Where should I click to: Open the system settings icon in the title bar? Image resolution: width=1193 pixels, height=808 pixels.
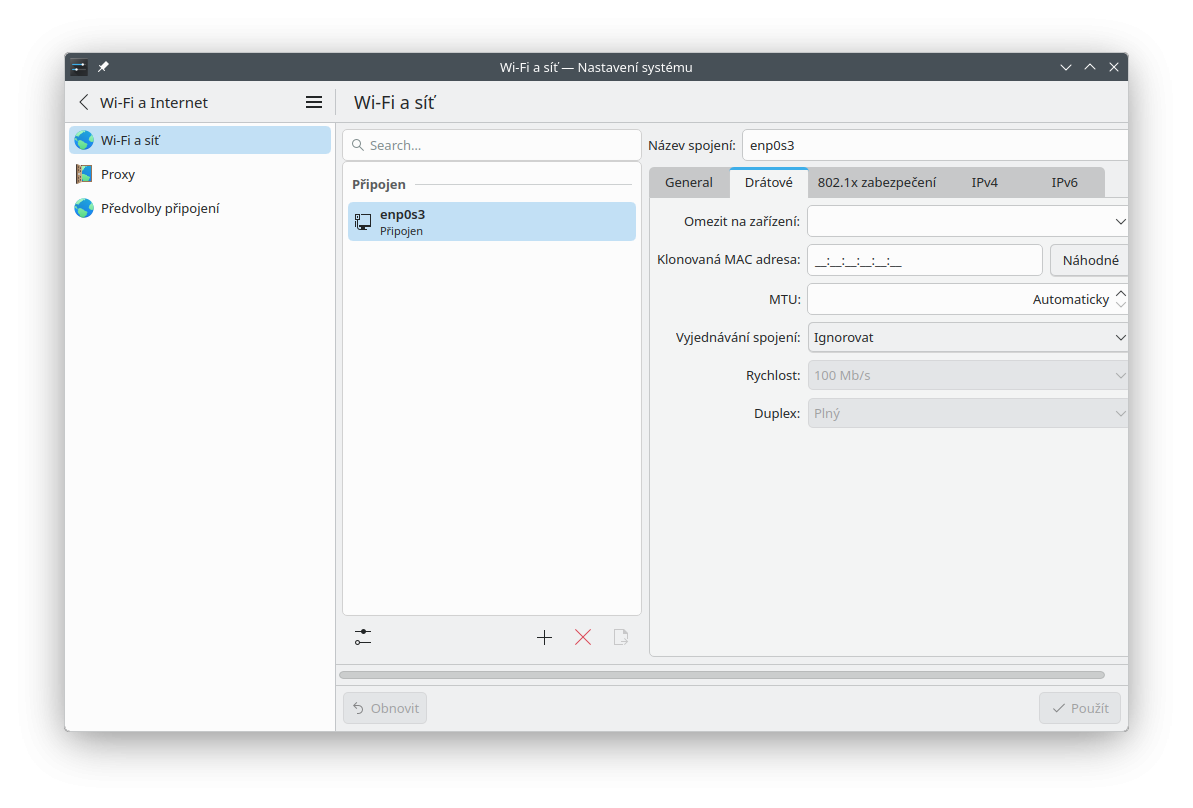tap(79, 67)
